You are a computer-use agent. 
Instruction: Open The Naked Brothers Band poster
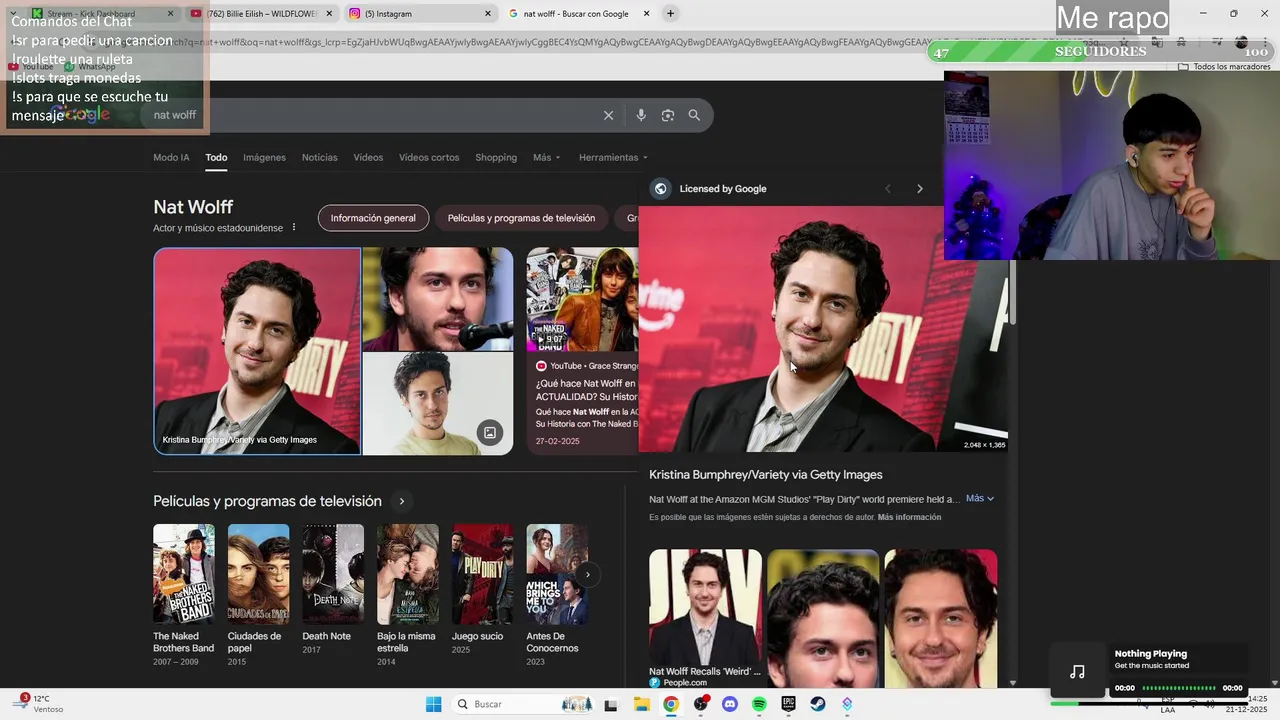[183, 574]
